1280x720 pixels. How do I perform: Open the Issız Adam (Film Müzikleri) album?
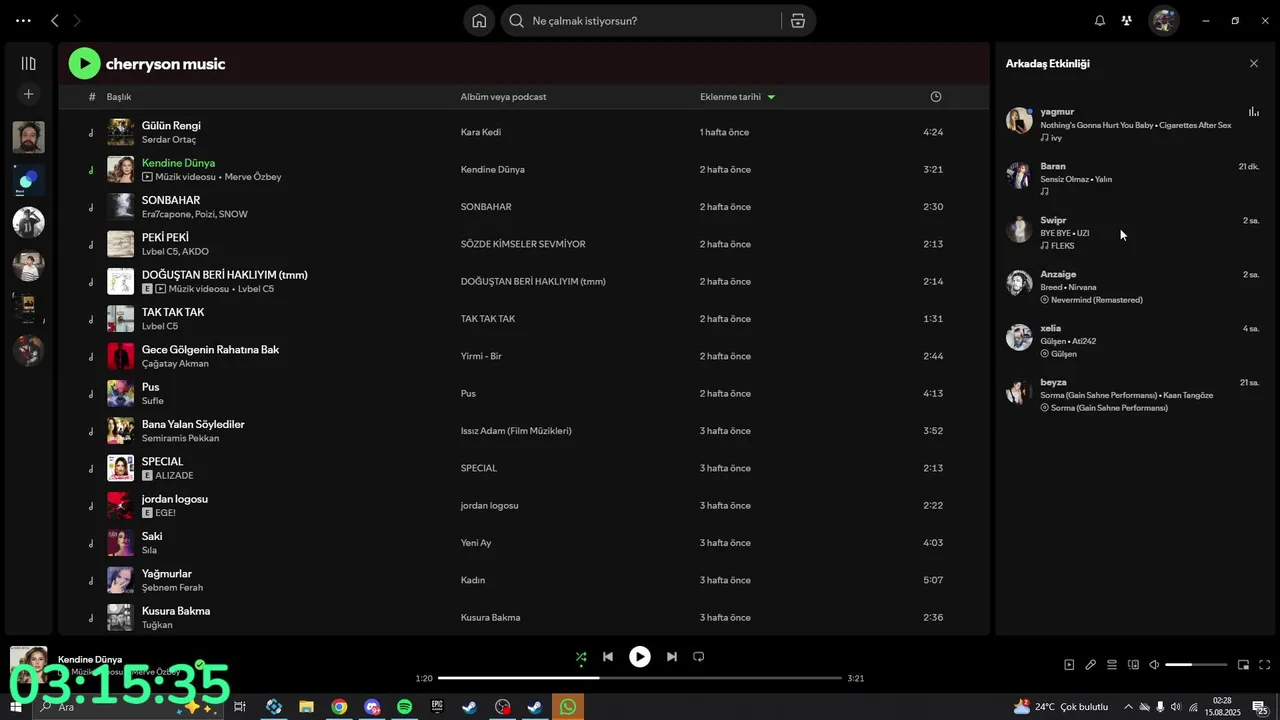516,431
